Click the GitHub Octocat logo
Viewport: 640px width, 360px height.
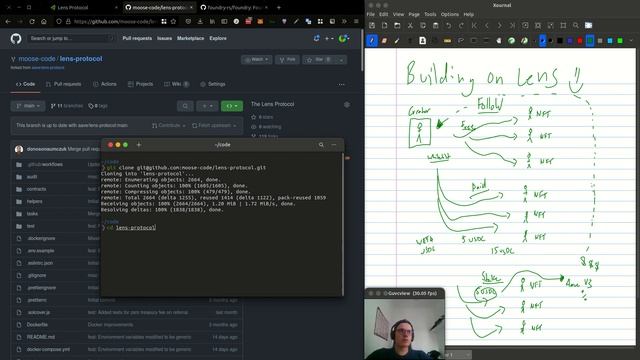coord(16,38)
